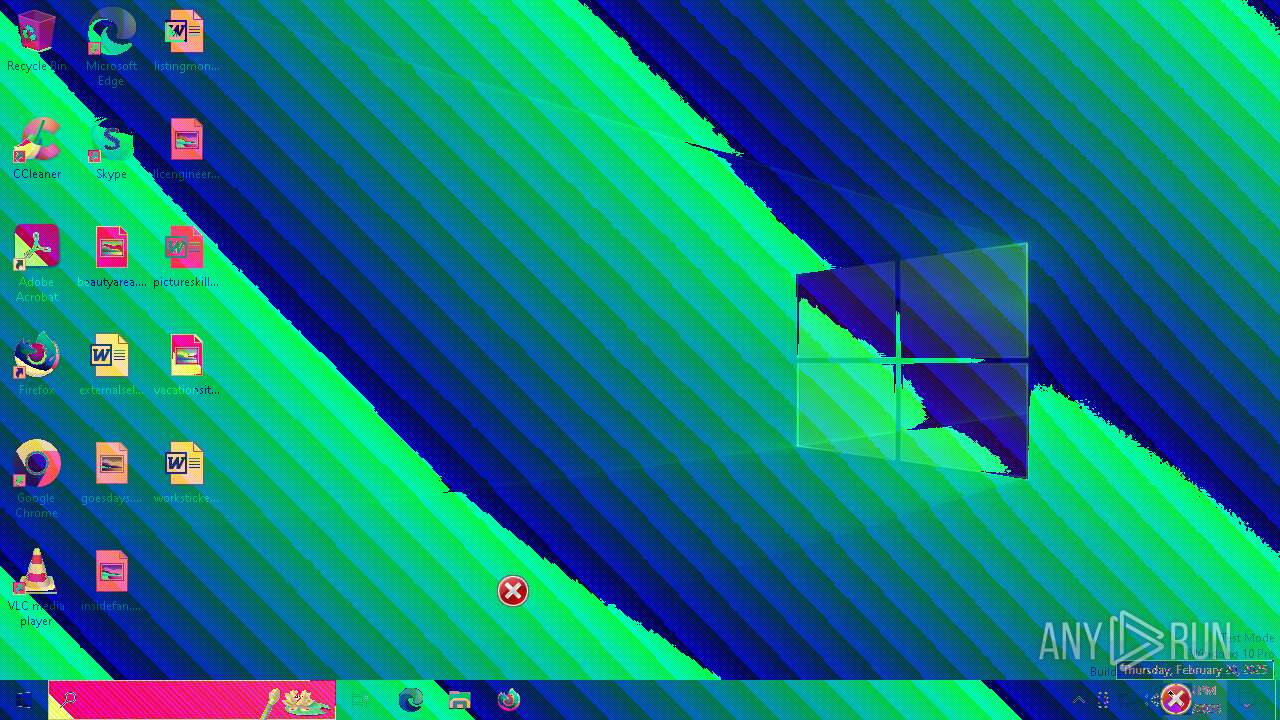This screenshot has height=720, width=1280.
Task: Expand hidden system tray icons chevron
Action: [1079, 700]
